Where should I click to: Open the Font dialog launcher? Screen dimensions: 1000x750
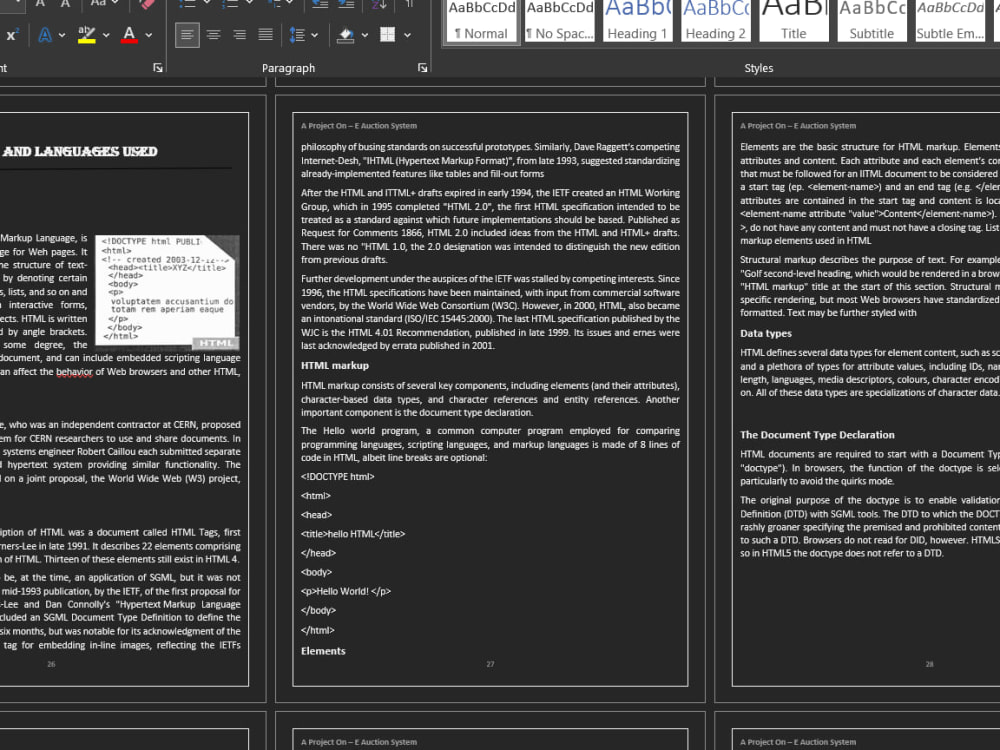click(x=158, y=68)
